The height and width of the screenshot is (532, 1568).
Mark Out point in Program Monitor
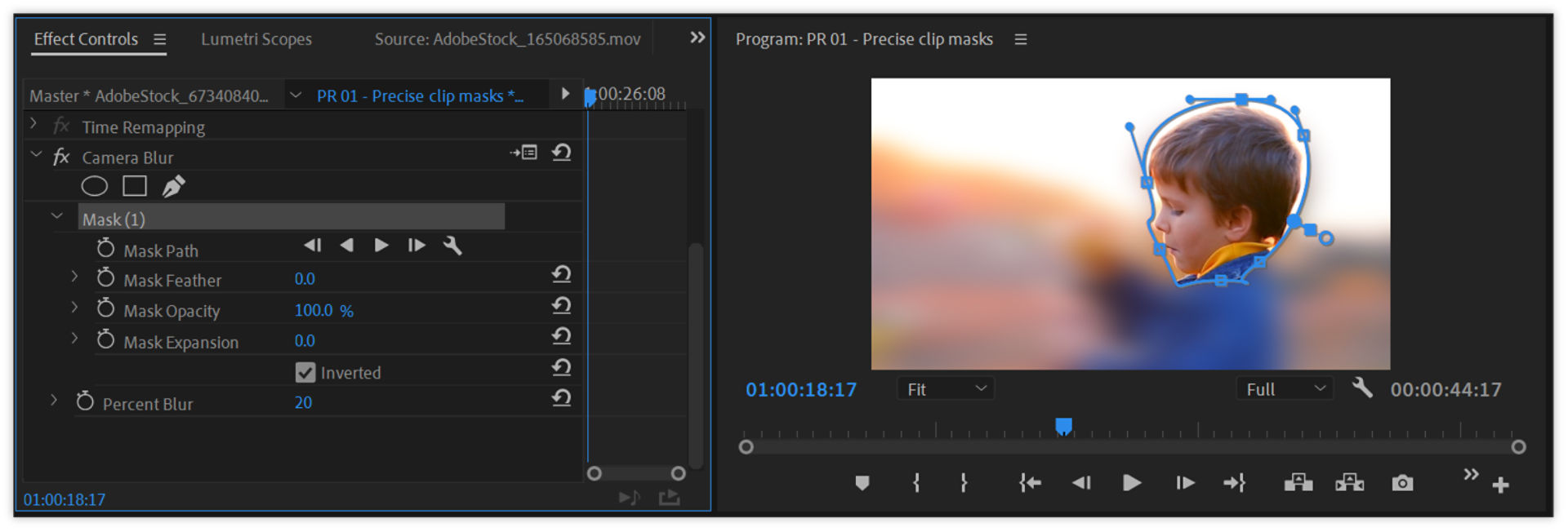964,483
